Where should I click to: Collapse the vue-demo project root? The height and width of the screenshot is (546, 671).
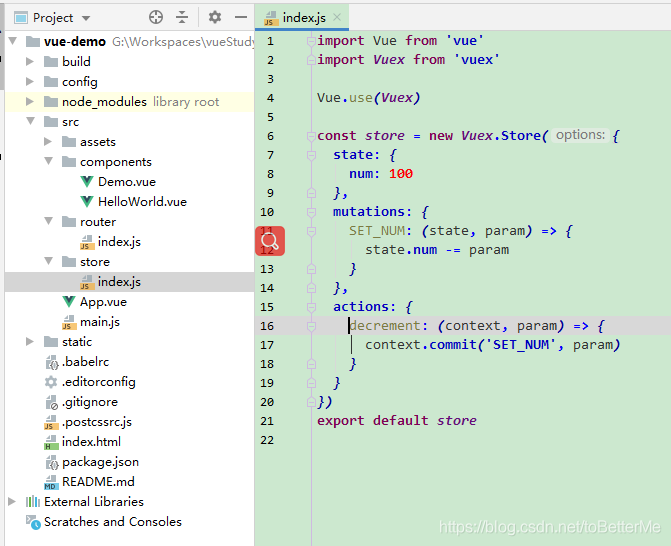(12, 41)
